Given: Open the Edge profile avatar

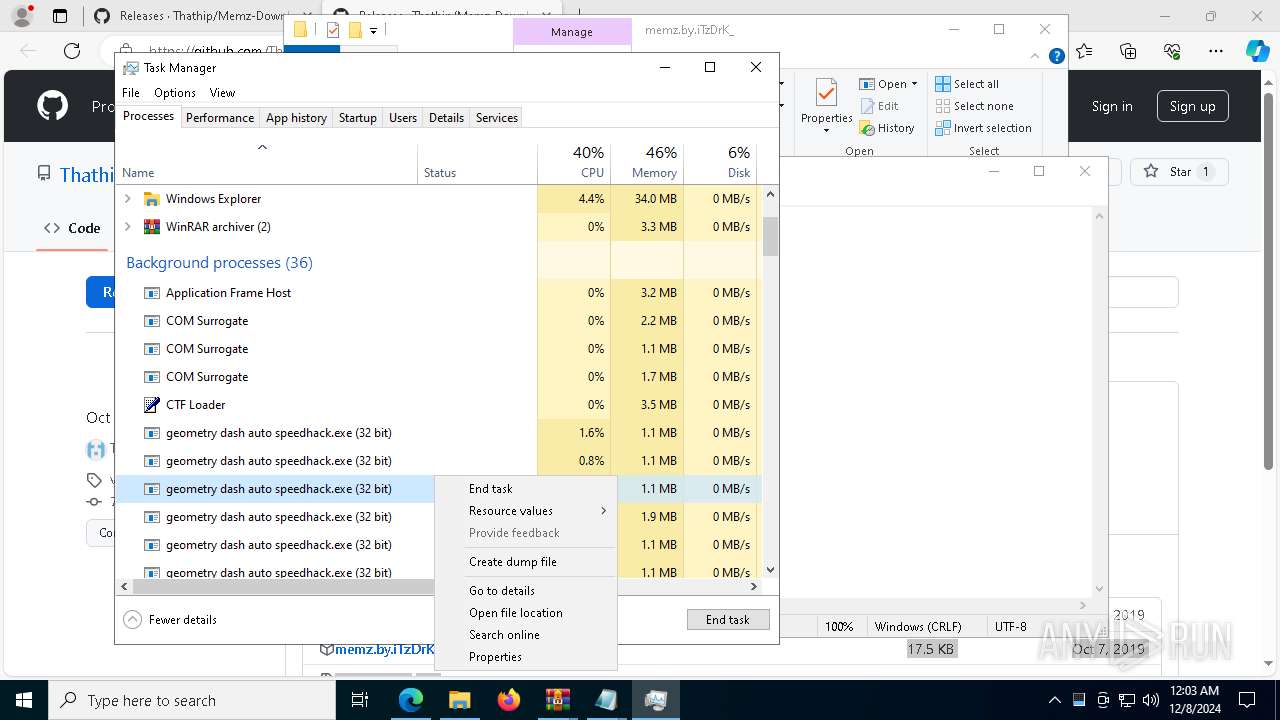Looking at the screenshot, I should pyautogui.click(x=22, y=16).
